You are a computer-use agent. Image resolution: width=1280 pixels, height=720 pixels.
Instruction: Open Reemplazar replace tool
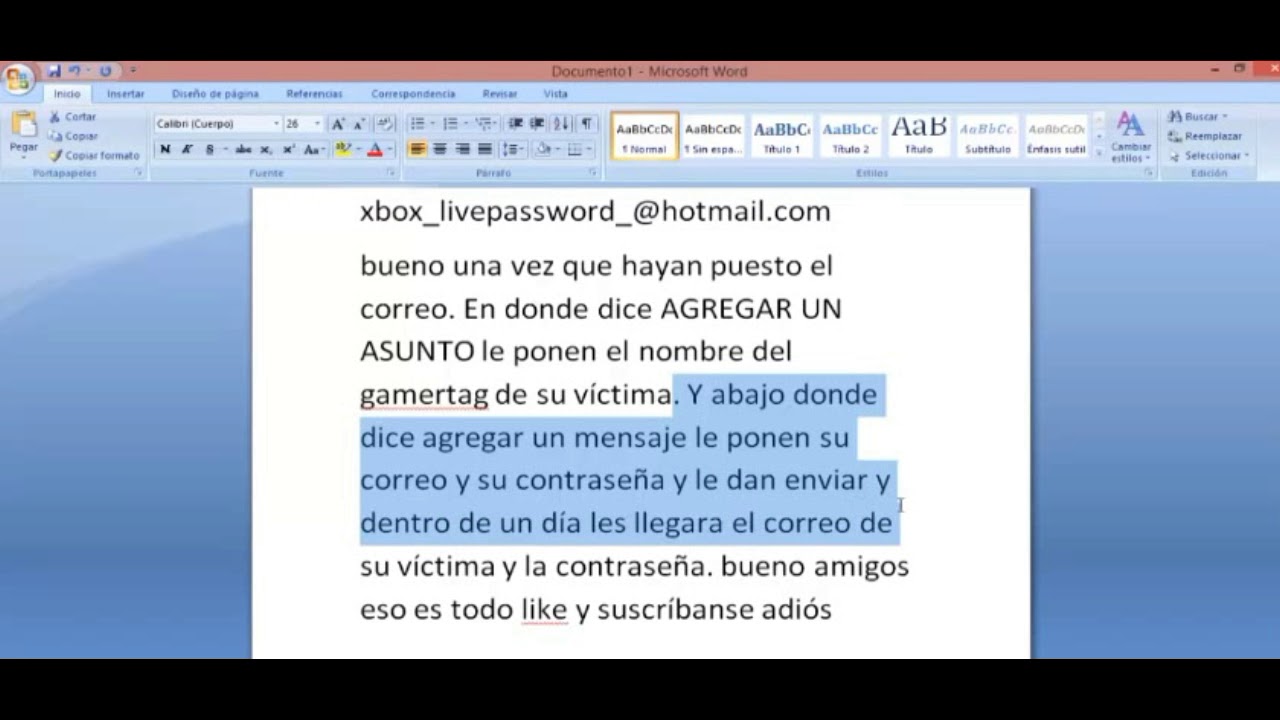pyautogui.click(x=1205, y=136)
